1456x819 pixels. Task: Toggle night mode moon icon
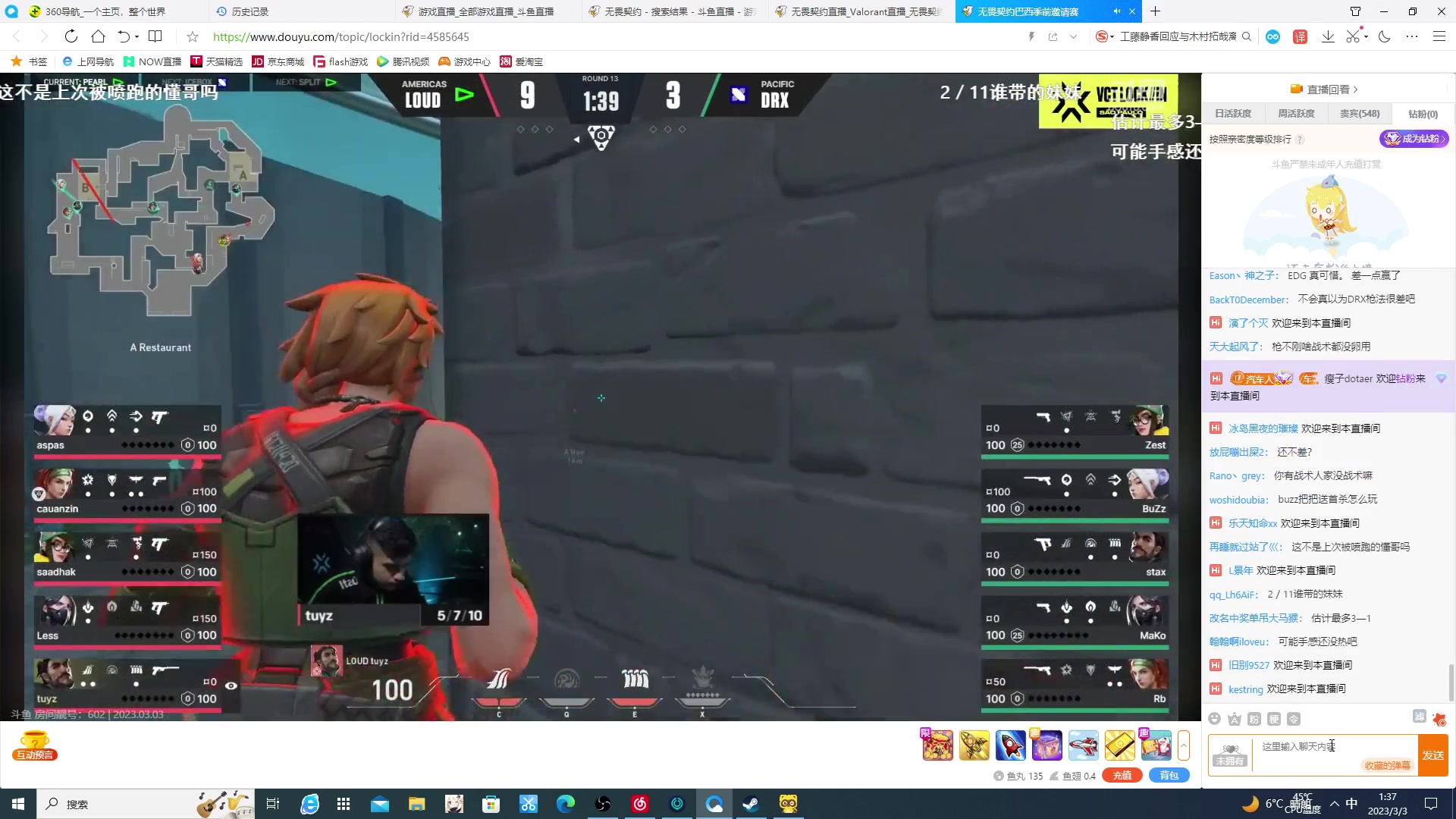1385,36
